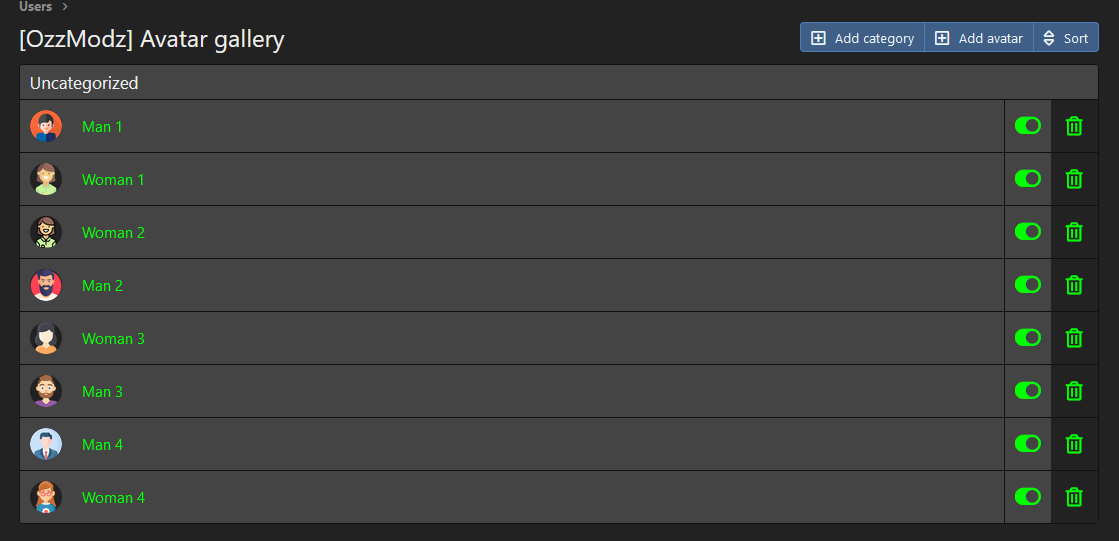Image resolution: width=1119 pixels, height=541 pixels.
Task: Remove Man 3 with trash icon
Action: (x=1074, y=391)
